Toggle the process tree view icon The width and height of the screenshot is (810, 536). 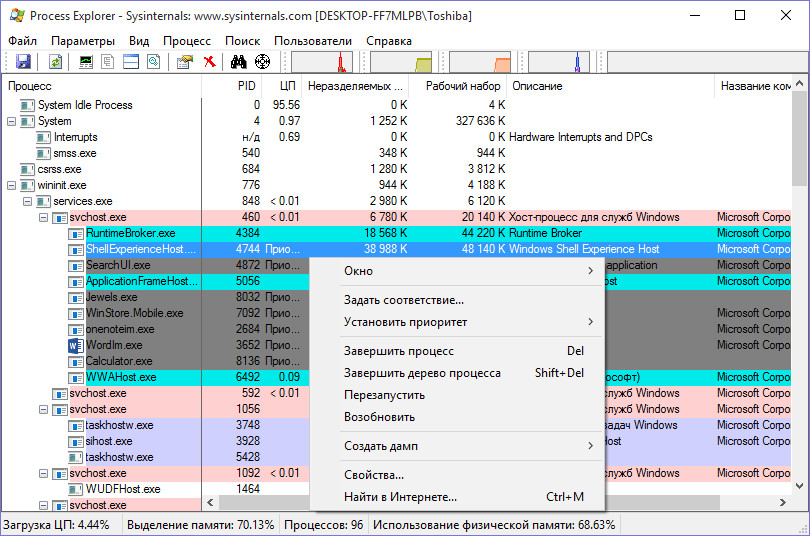pyautogui.click(x=108, y=62)
